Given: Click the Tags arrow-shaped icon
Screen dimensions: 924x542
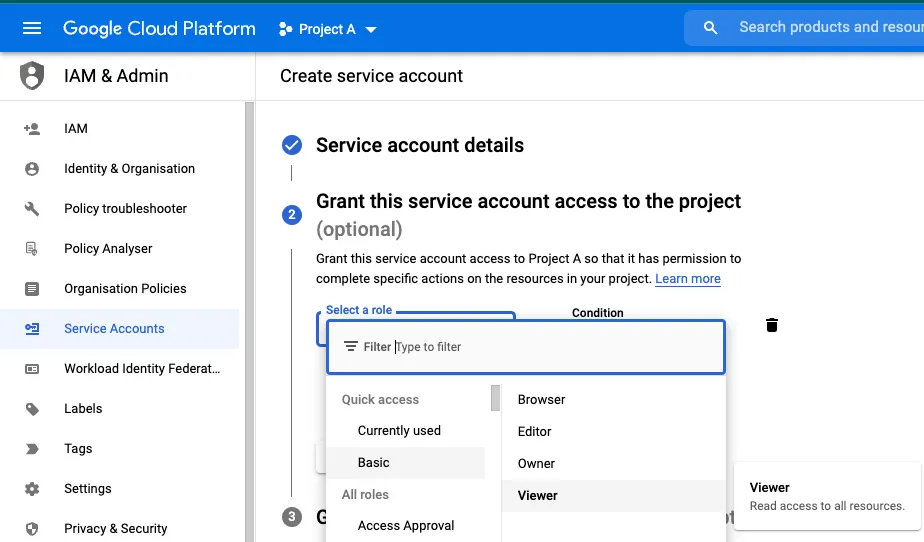Looking at the screenshot, I should pyautogui.click(x=32, y=449).
